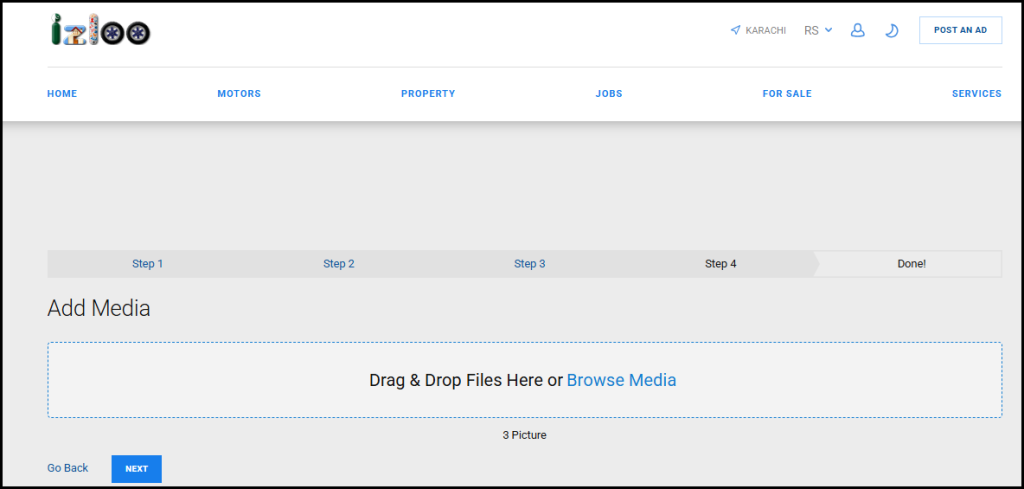Screen dimensions: 1024x489
Task: Open the user account profile icon
Action: click(857, 31)
